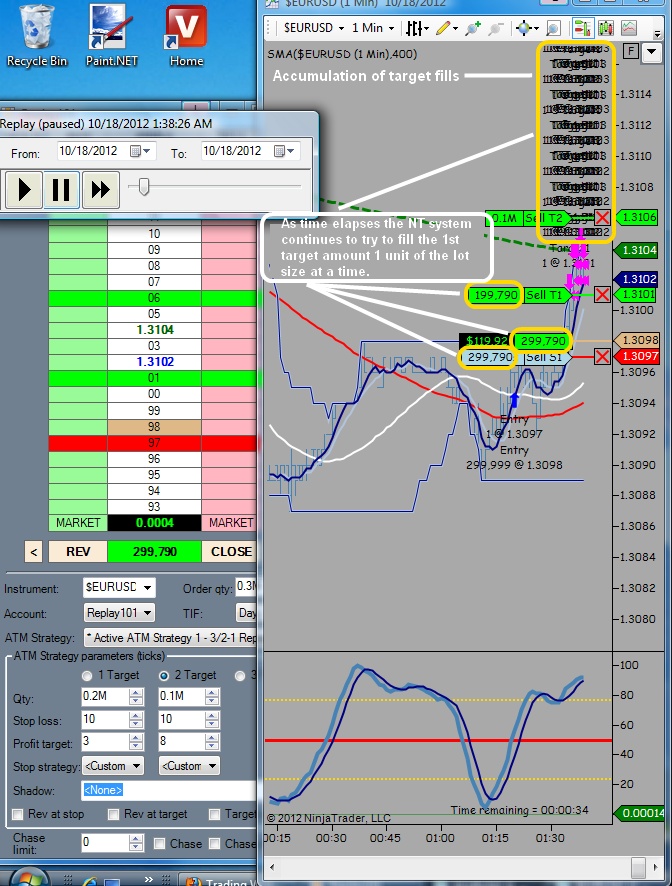Cancel the Sell T1 order with red X

click(602, 294)
